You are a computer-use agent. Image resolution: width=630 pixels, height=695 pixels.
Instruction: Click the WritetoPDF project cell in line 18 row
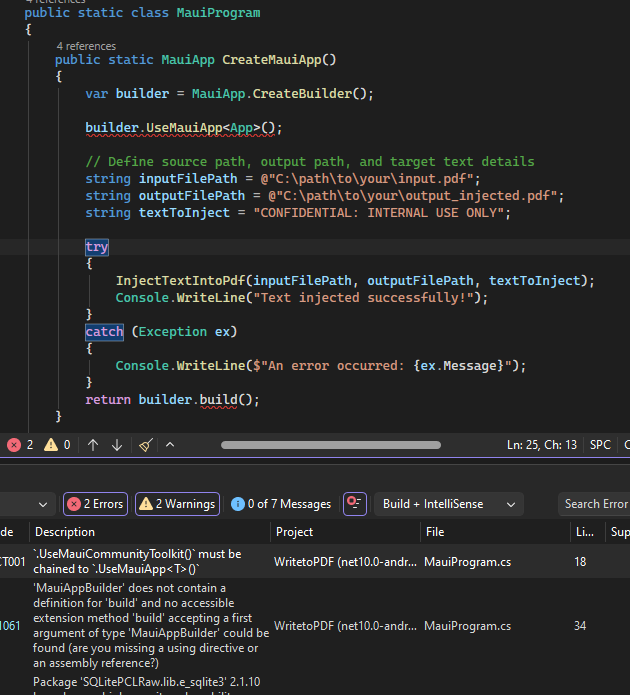(345, 562)
